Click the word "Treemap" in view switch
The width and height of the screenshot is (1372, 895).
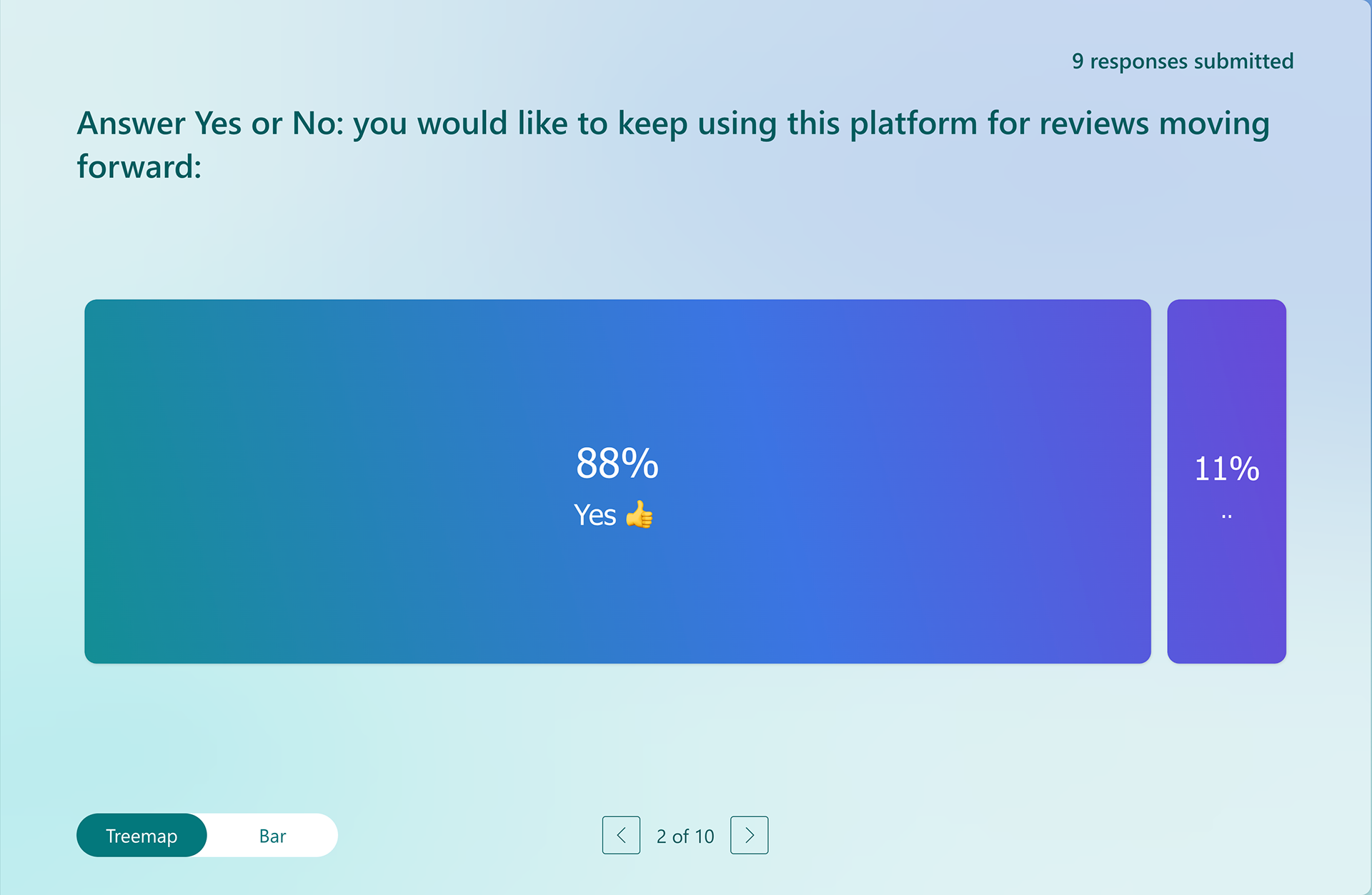pyautogui.click(x=141, y=836)
